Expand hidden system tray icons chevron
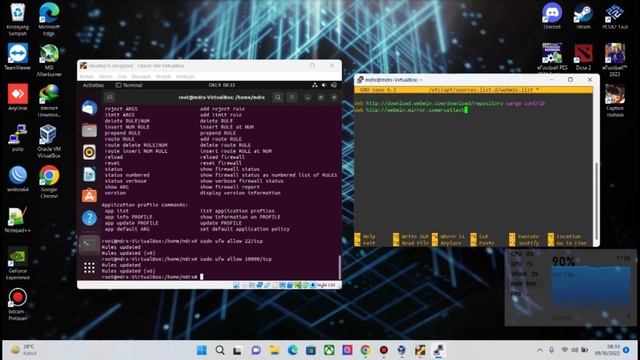640x360 pixels. tap(540, 350)
